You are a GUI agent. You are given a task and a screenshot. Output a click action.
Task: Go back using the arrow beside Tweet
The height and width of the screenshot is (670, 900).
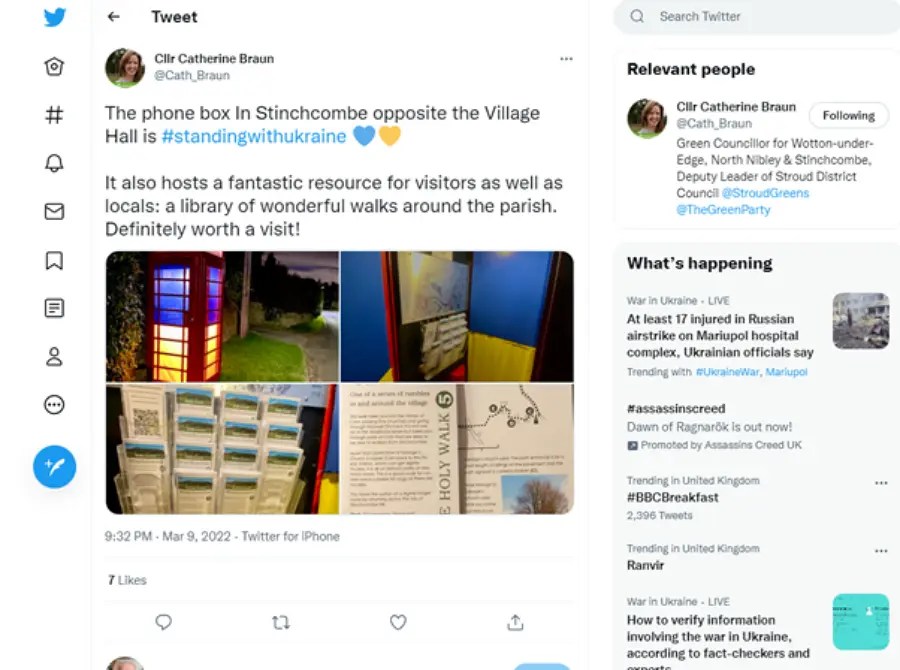[114, 17]
